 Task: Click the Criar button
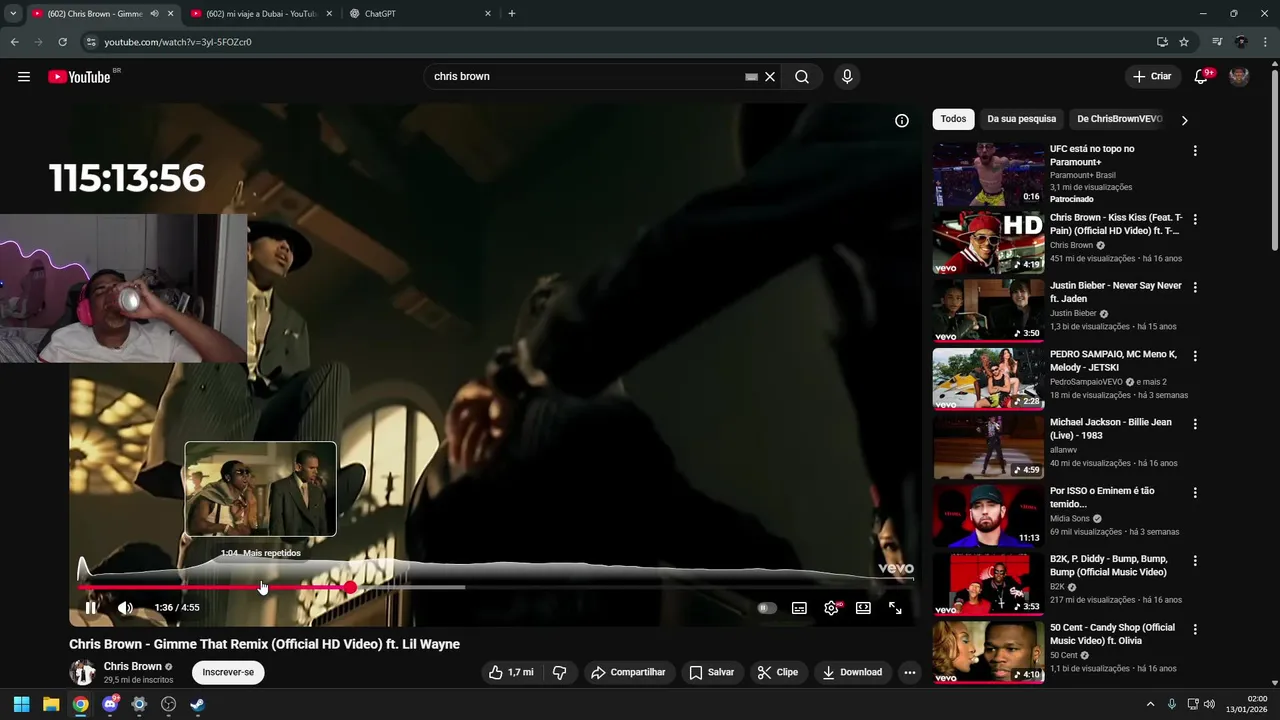[x=1151, y=77]
